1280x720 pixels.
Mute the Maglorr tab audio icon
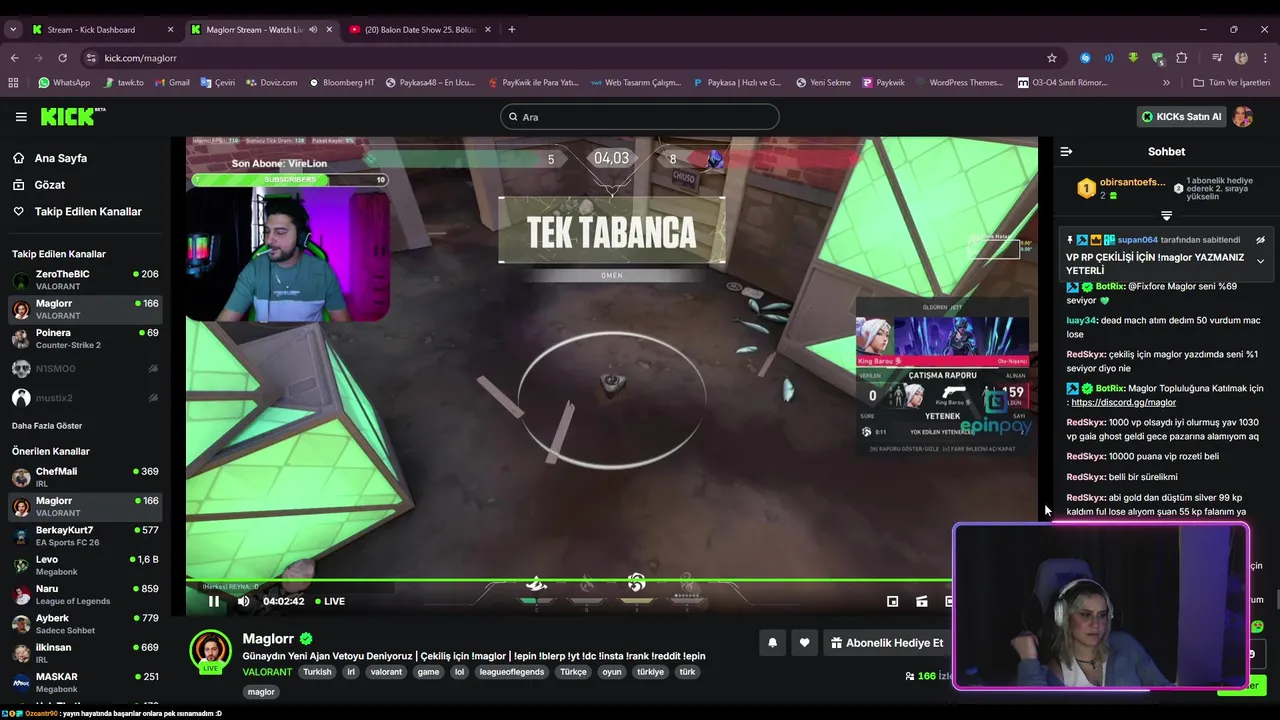coord(313,29)
